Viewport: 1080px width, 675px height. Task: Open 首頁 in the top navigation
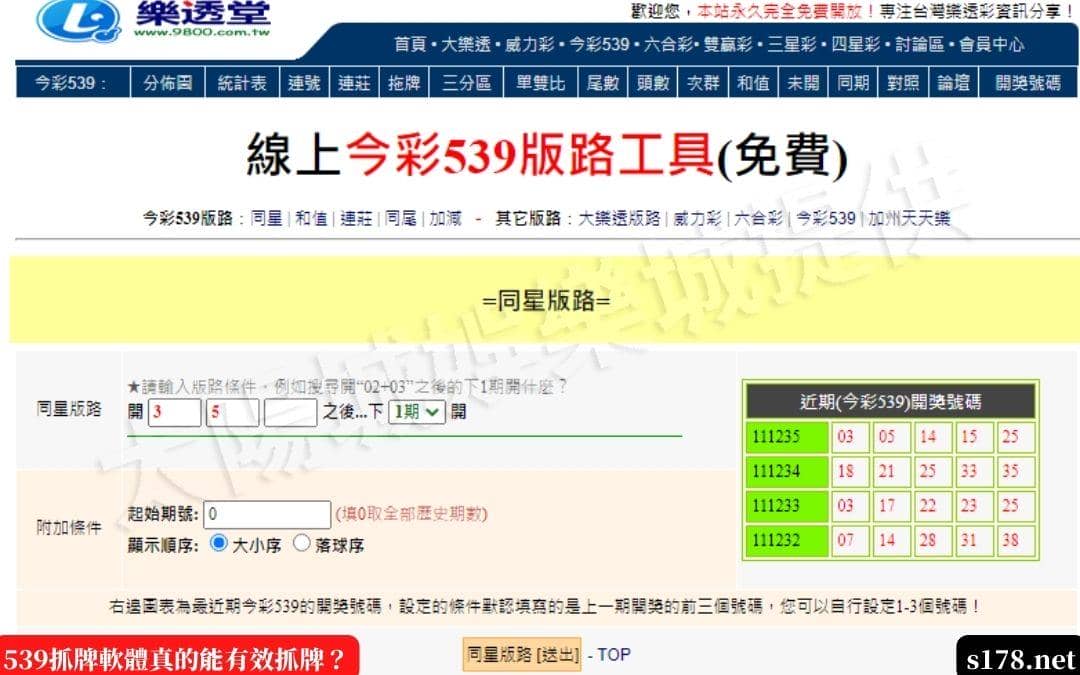coord(410,45)
